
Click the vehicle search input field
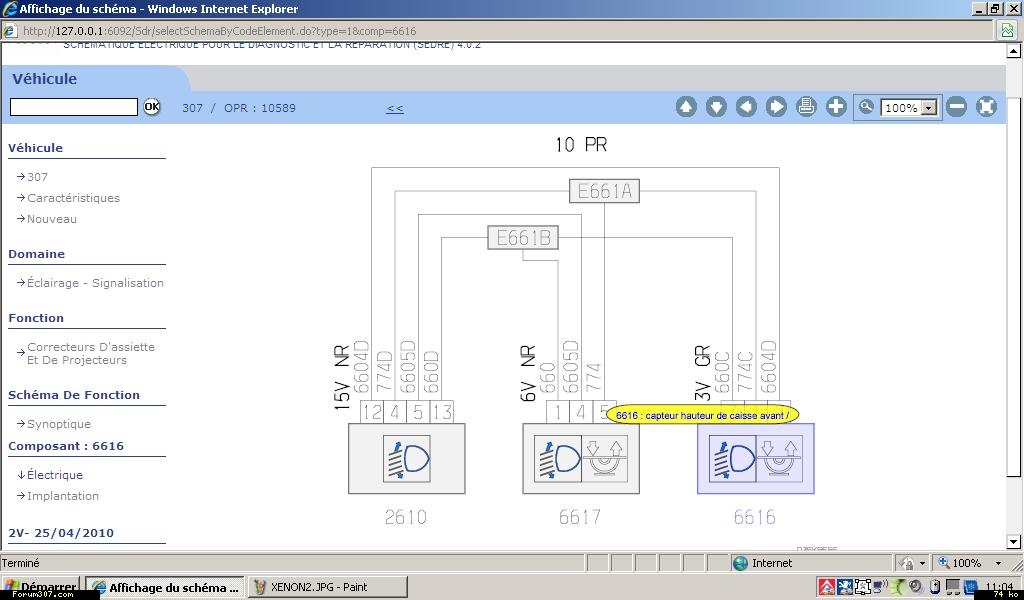74,107
